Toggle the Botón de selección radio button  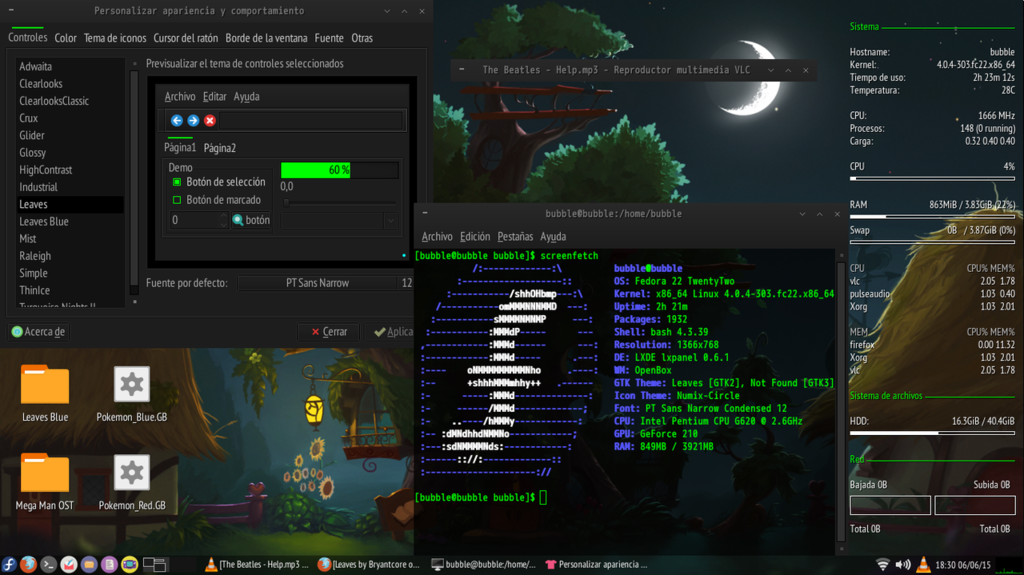177,182
